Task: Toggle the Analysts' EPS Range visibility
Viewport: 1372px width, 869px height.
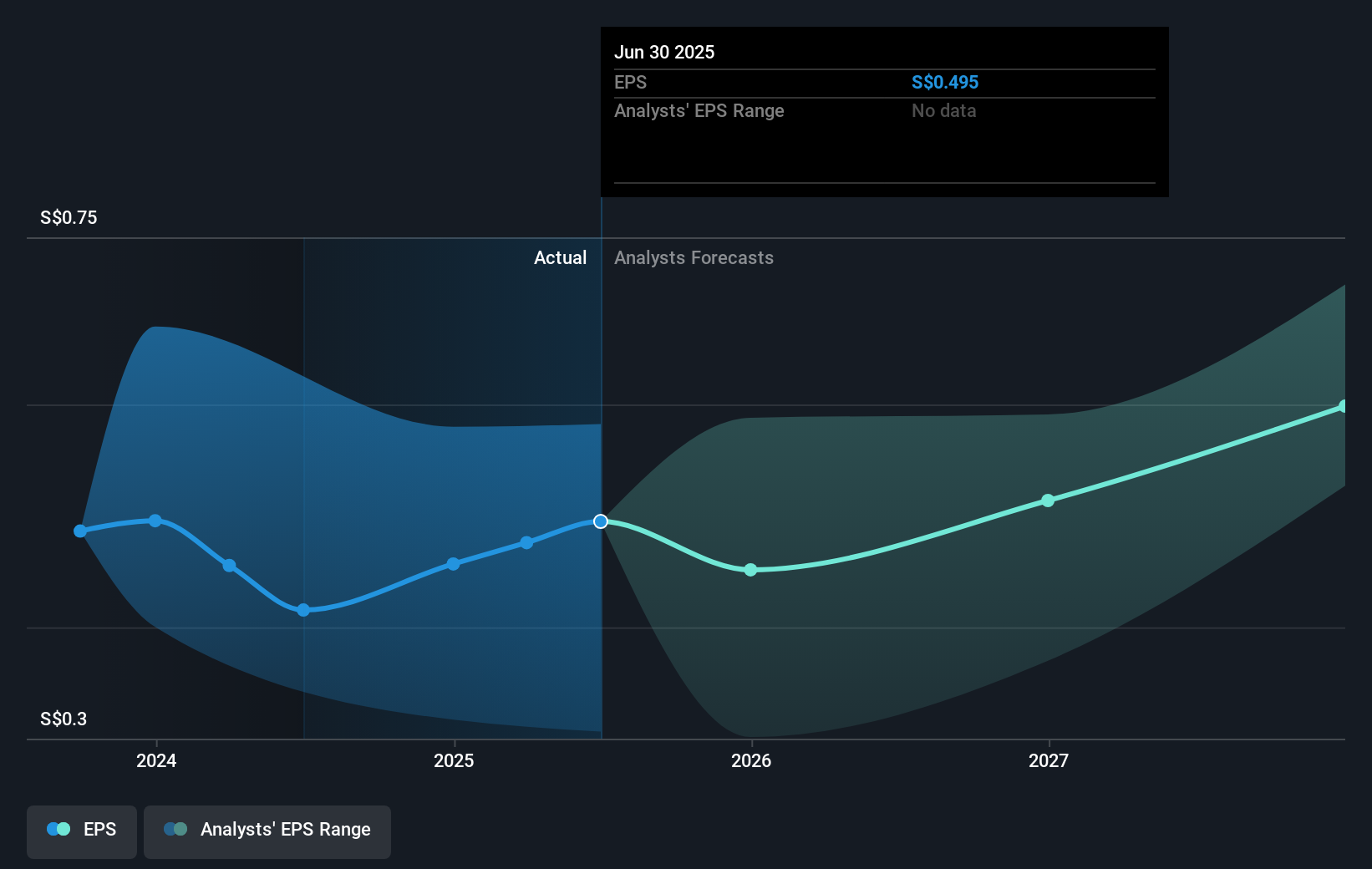Action: [267, 831]
